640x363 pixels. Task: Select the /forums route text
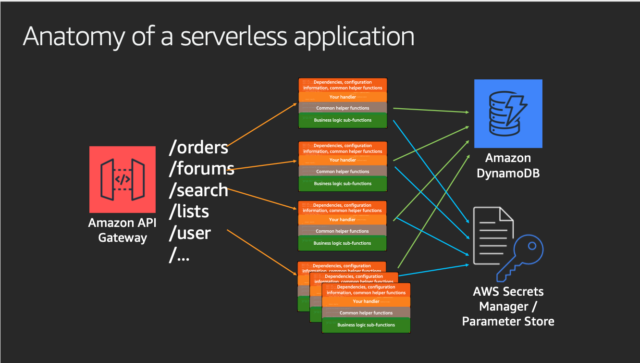pyautogui.click(x=202, y=169)
